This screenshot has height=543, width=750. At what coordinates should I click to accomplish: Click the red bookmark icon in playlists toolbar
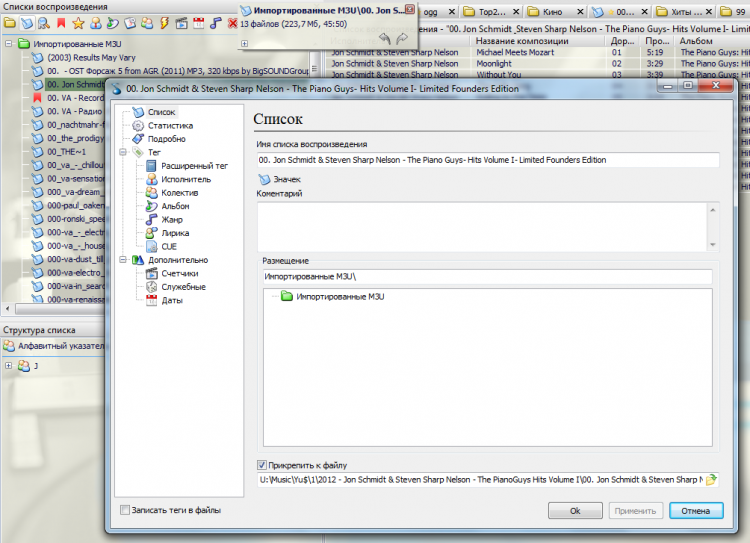tap(61, 22)
